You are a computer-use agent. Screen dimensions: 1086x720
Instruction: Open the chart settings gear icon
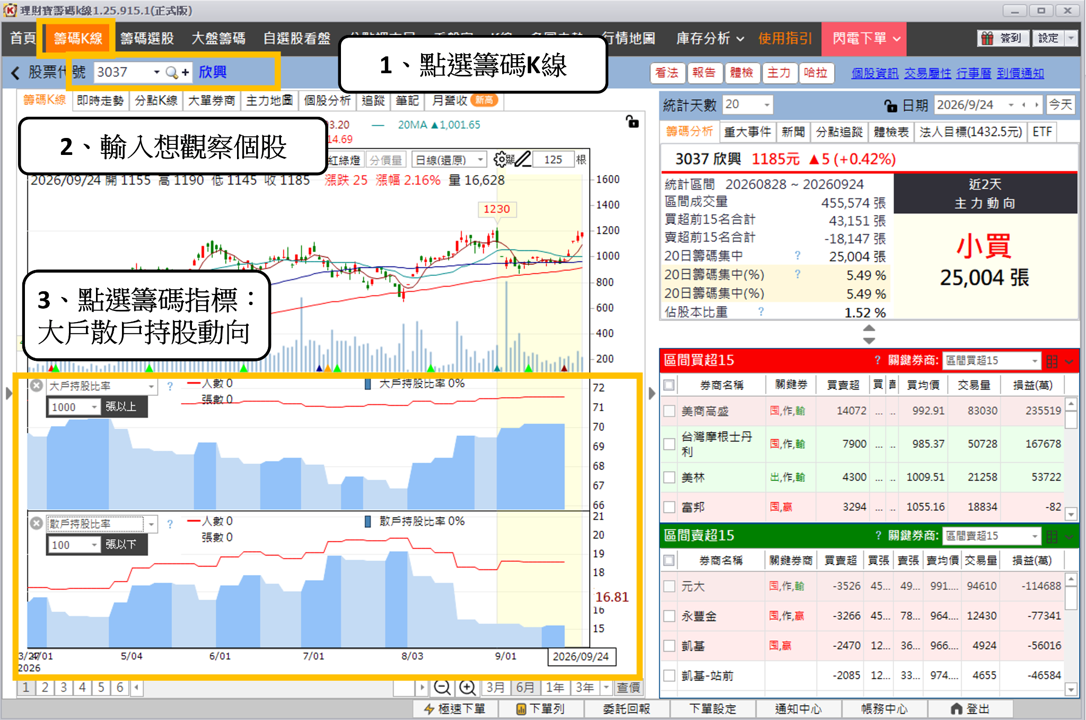501,160
